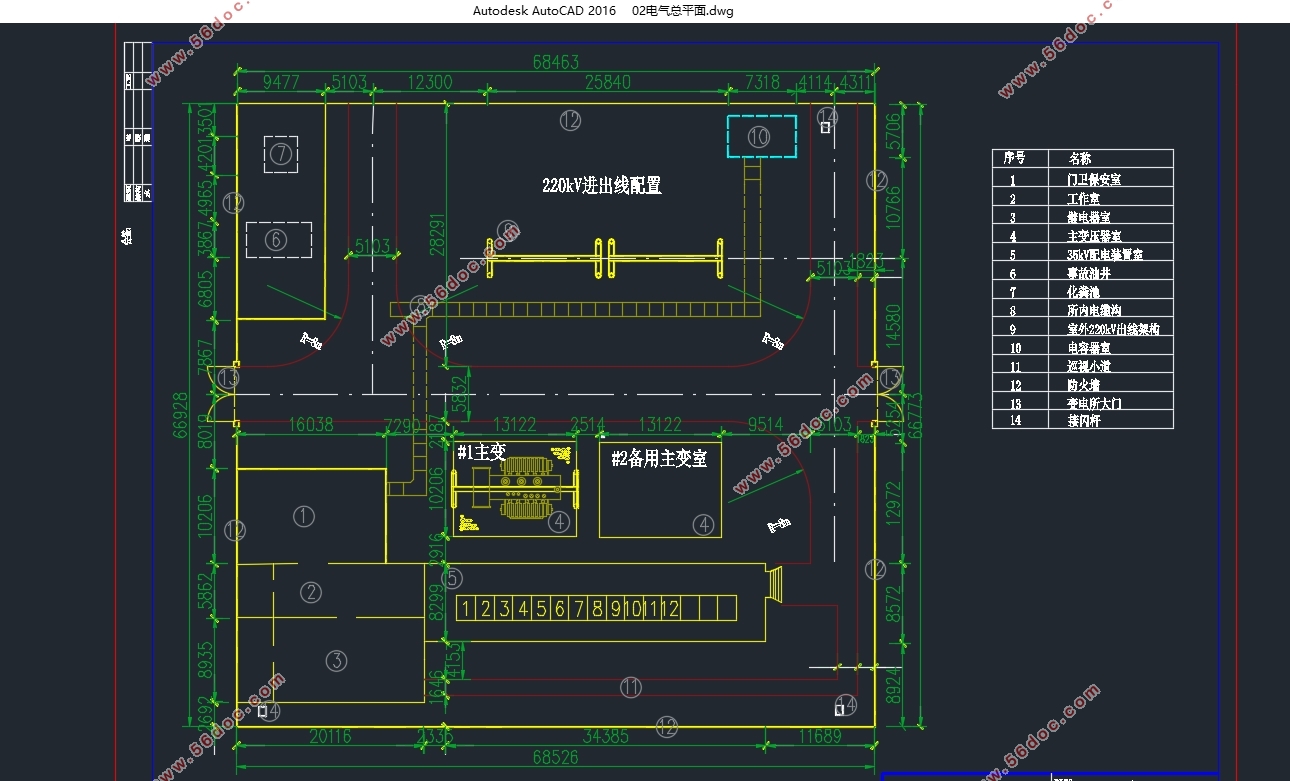Click circled marker 3 relay room
Viewport: 1290px width, 781px height.
click(336, 660)
